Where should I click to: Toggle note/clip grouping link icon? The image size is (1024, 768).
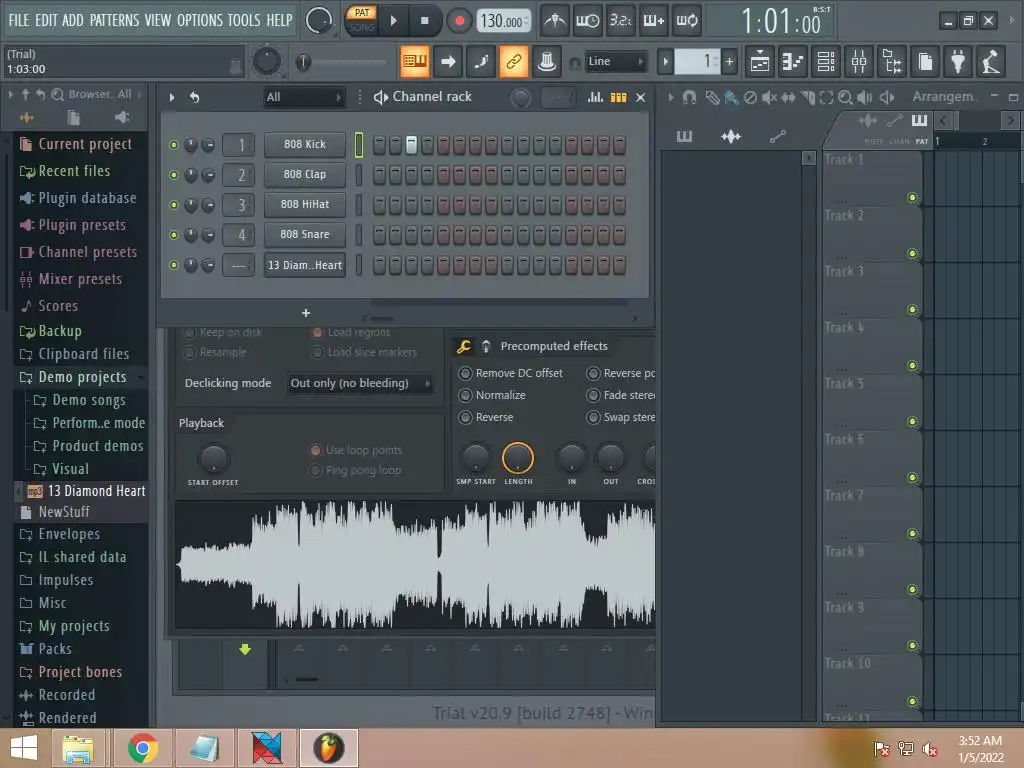(514, 61)
